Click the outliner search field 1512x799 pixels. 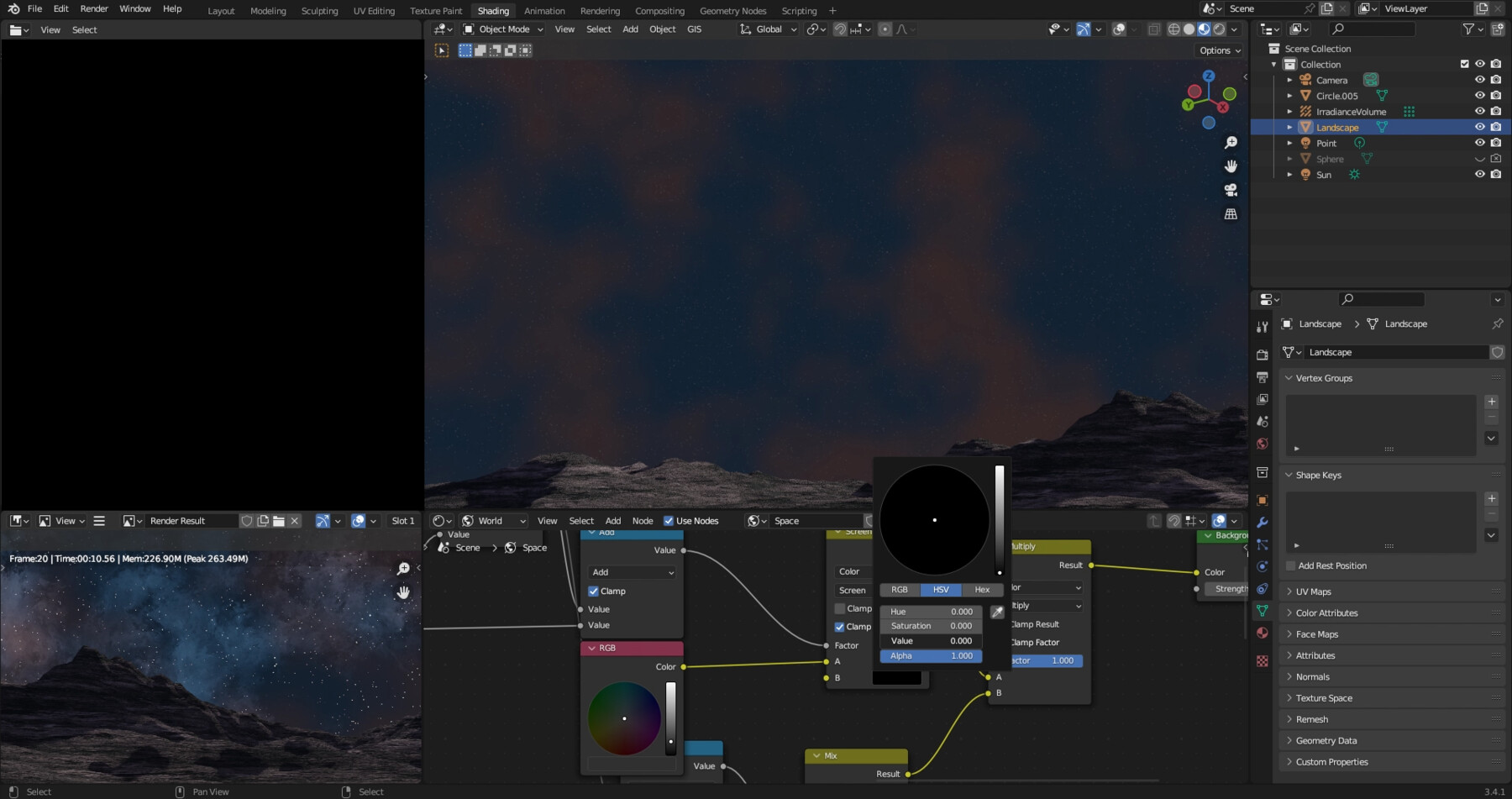click(x=1373, y=29)
